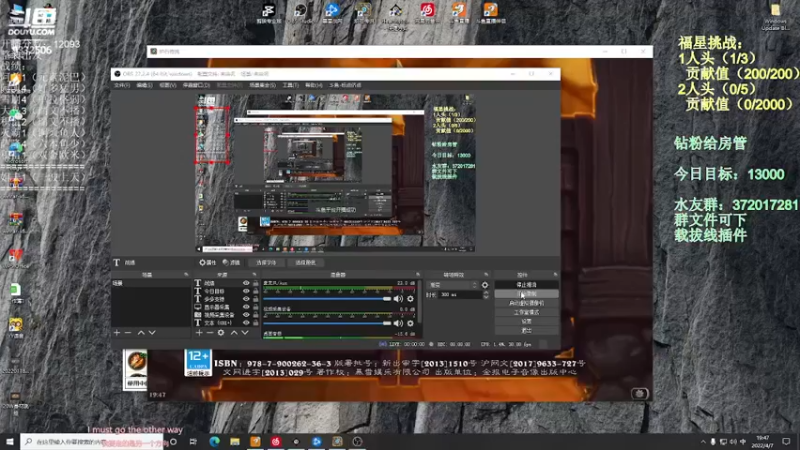Show hidden system tray icons chevron
The width and height of the screenshot is (800, 450).
703,441
